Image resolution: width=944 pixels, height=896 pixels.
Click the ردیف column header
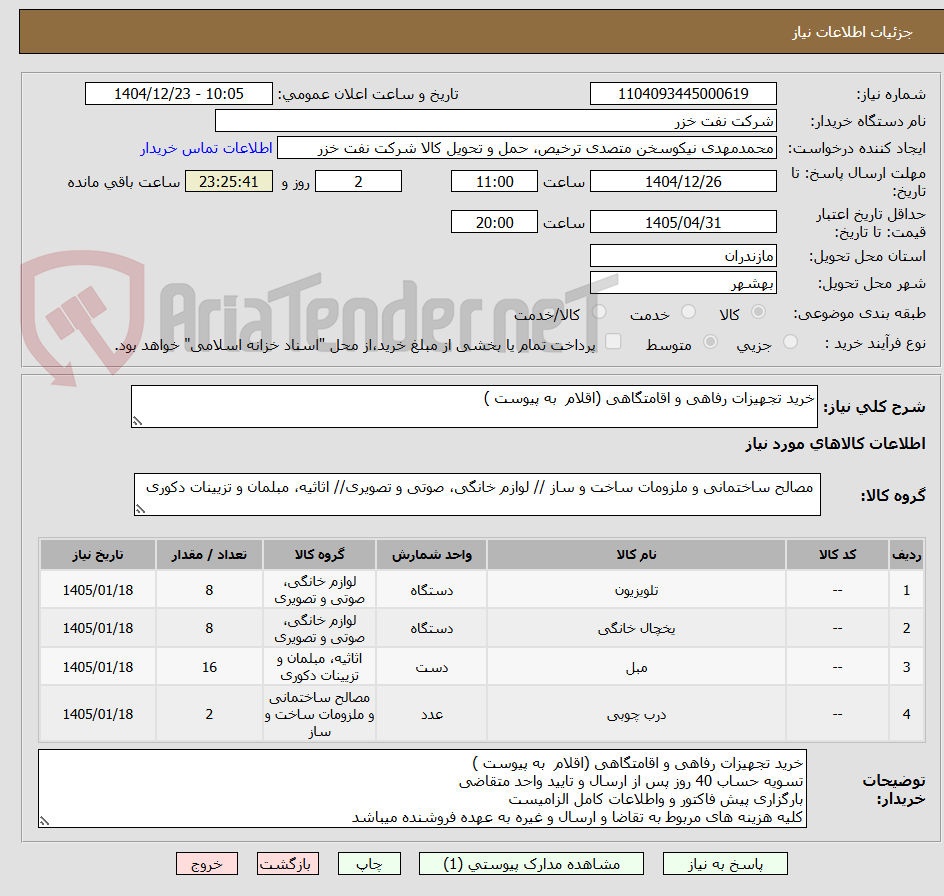click(907, 555)
